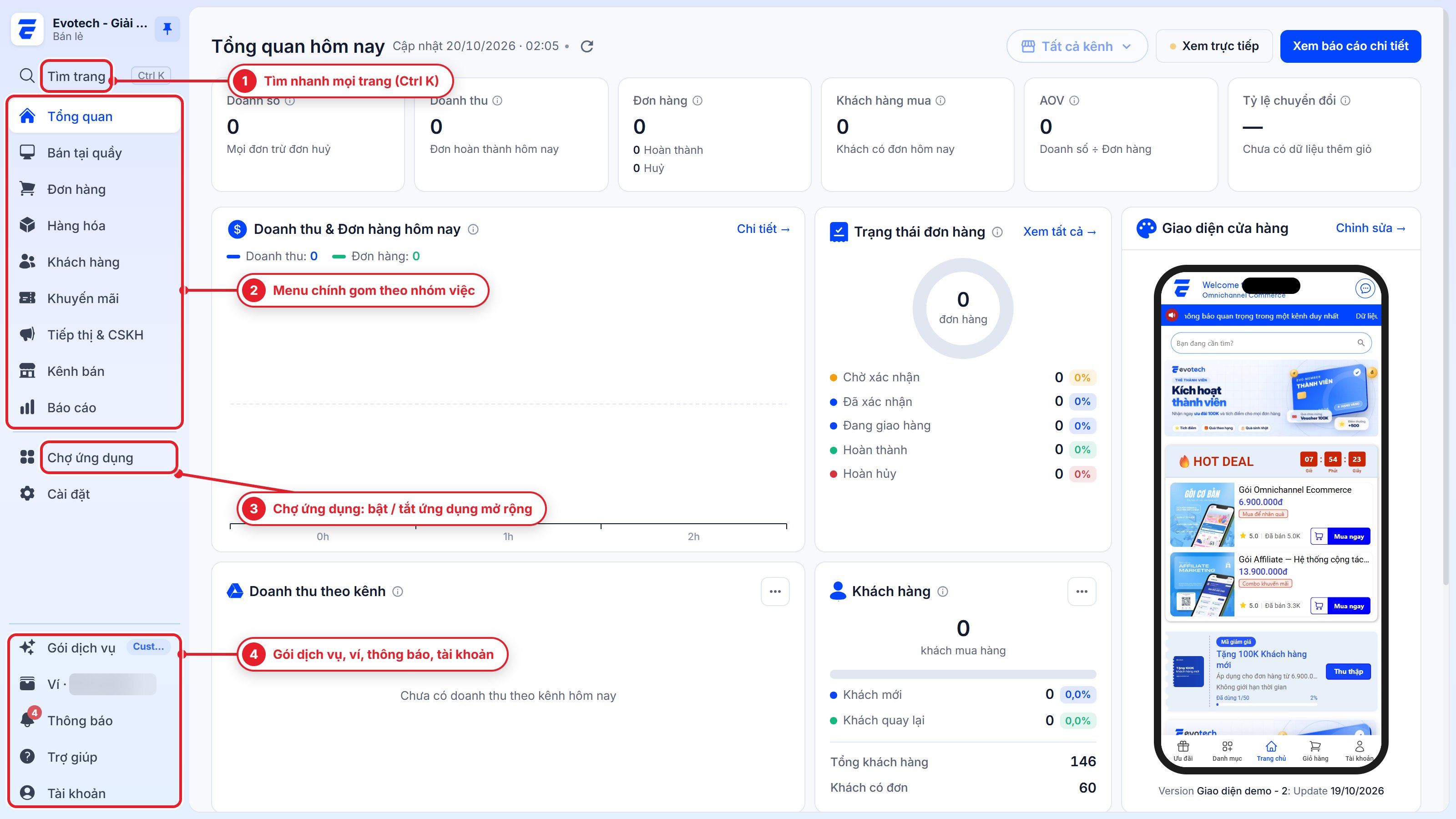Go to Bán tại quầy in sidebar

coord(94,152)
